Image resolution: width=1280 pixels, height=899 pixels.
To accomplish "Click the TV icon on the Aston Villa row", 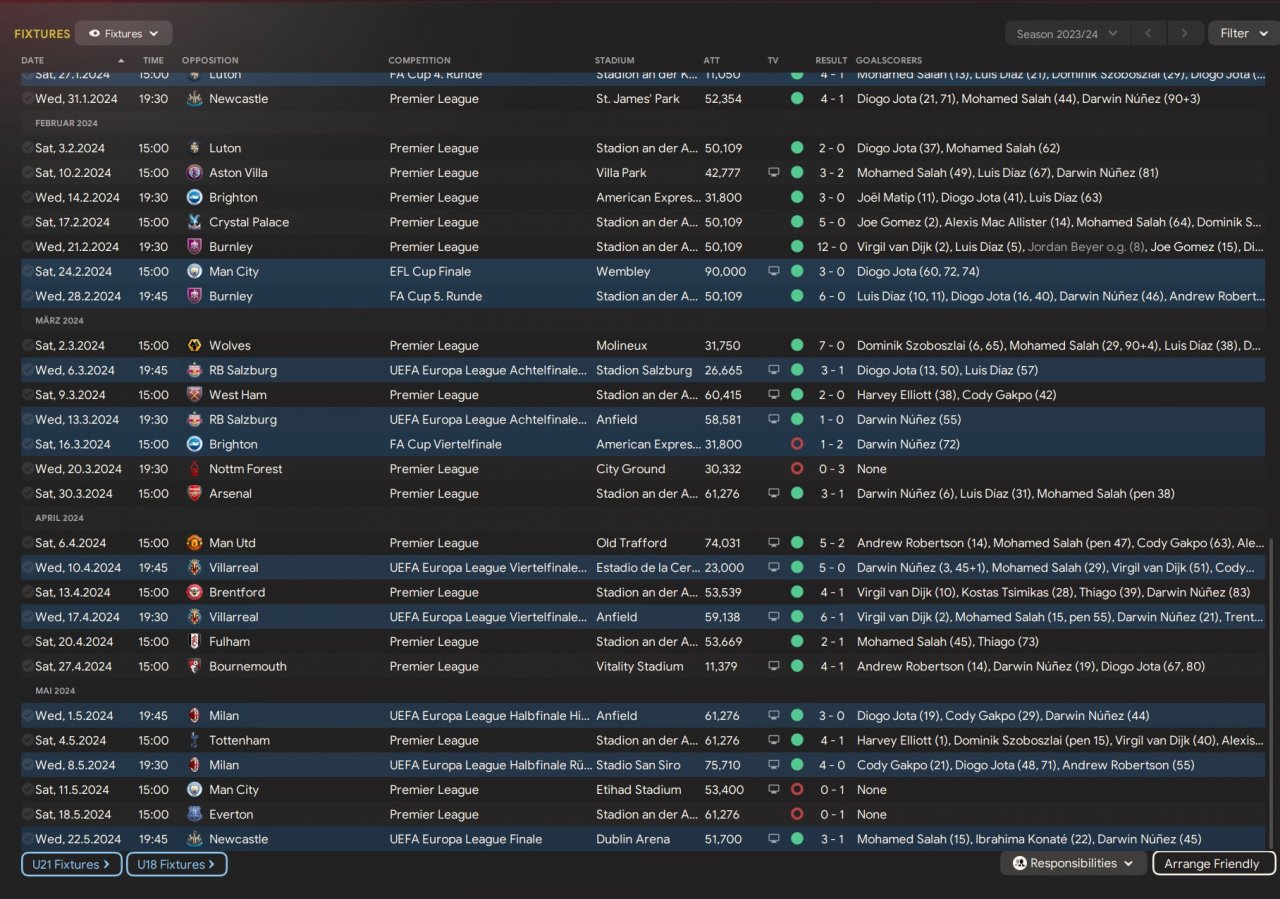I will point(773,173).
